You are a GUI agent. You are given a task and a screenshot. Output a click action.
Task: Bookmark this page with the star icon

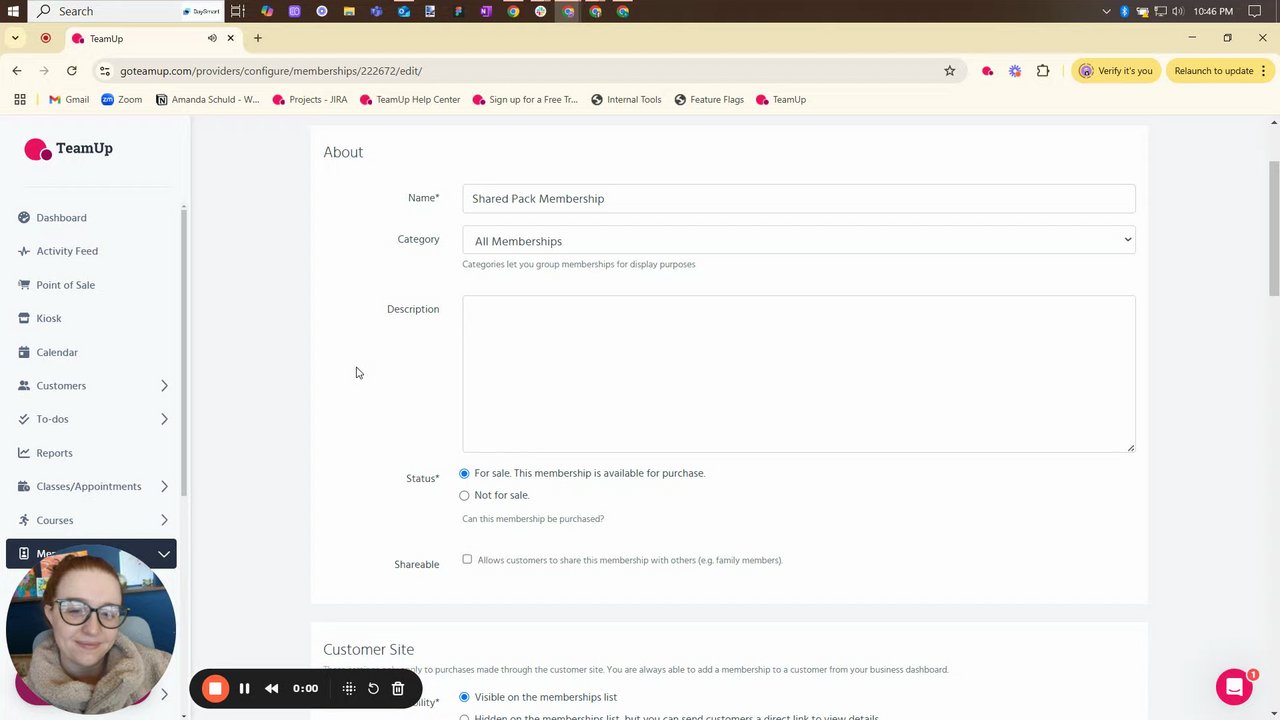[950, 71]
